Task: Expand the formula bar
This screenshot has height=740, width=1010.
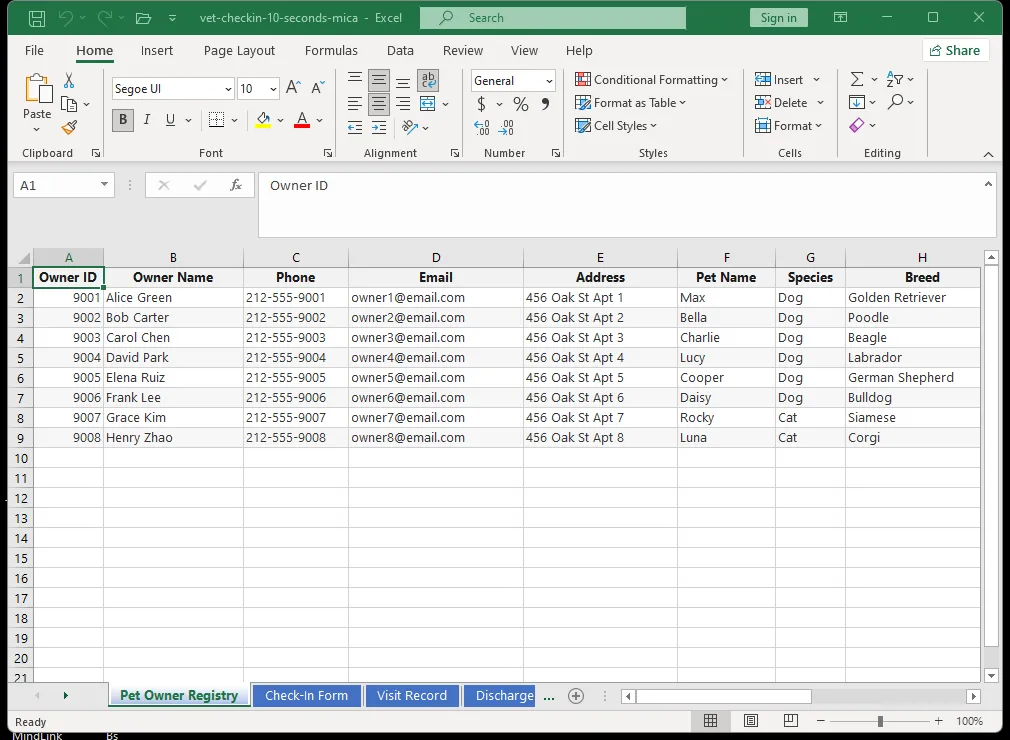Action: 988,185
